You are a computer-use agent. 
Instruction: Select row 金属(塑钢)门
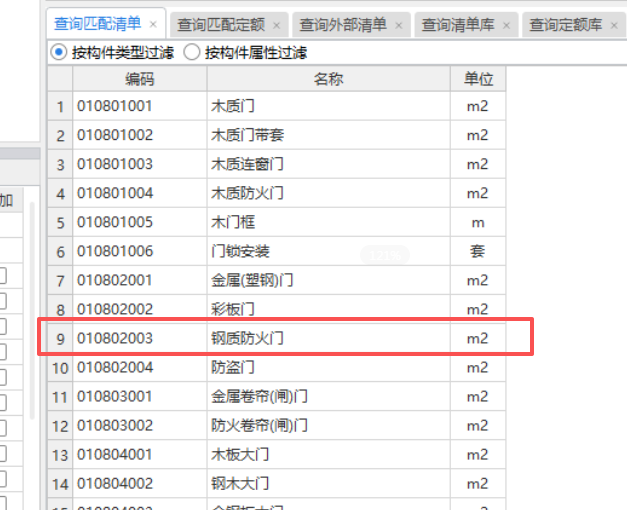click(x=277, y=280)
